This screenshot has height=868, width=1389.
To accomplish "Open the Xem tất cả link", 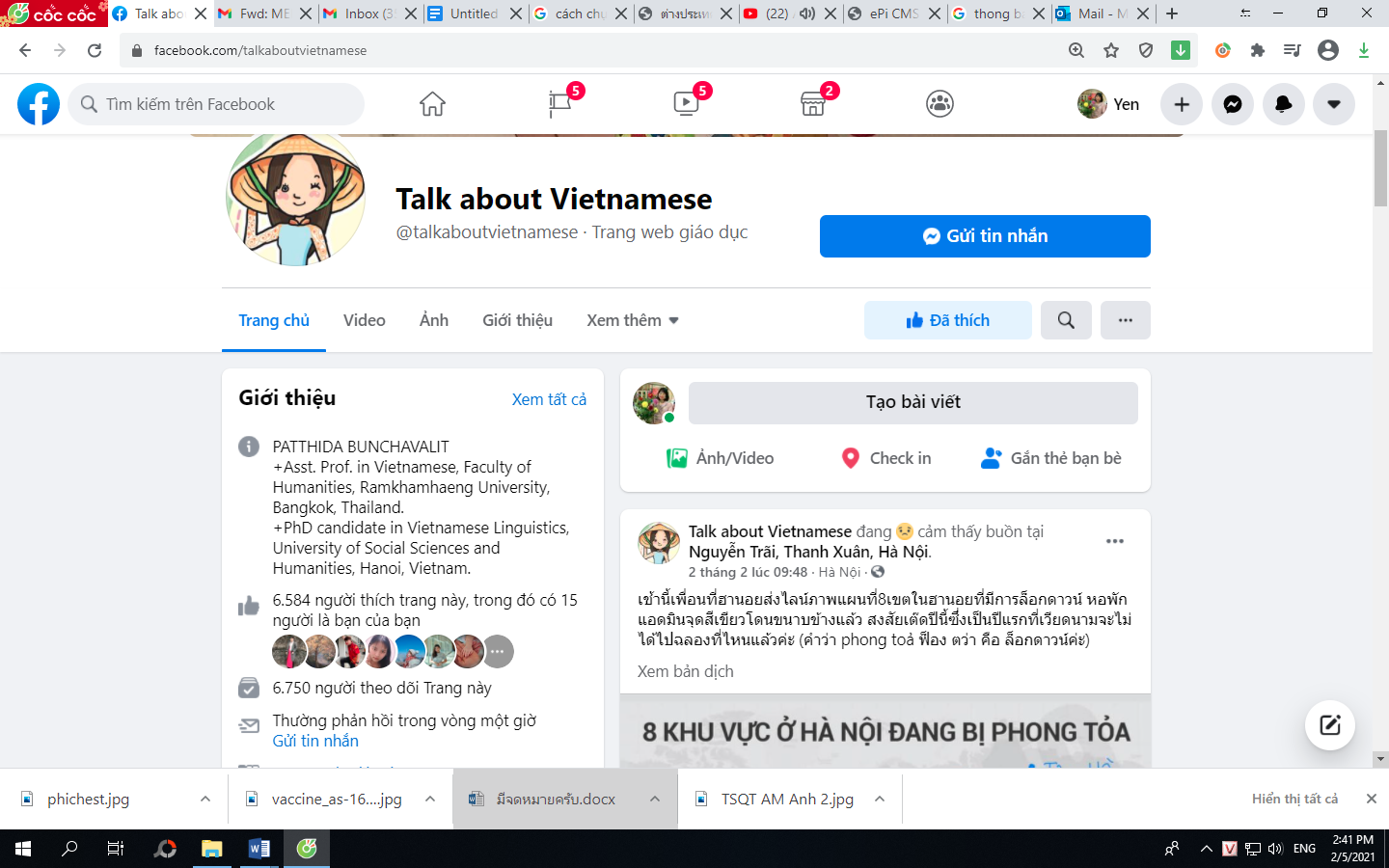I will click(x=549, y=399).
